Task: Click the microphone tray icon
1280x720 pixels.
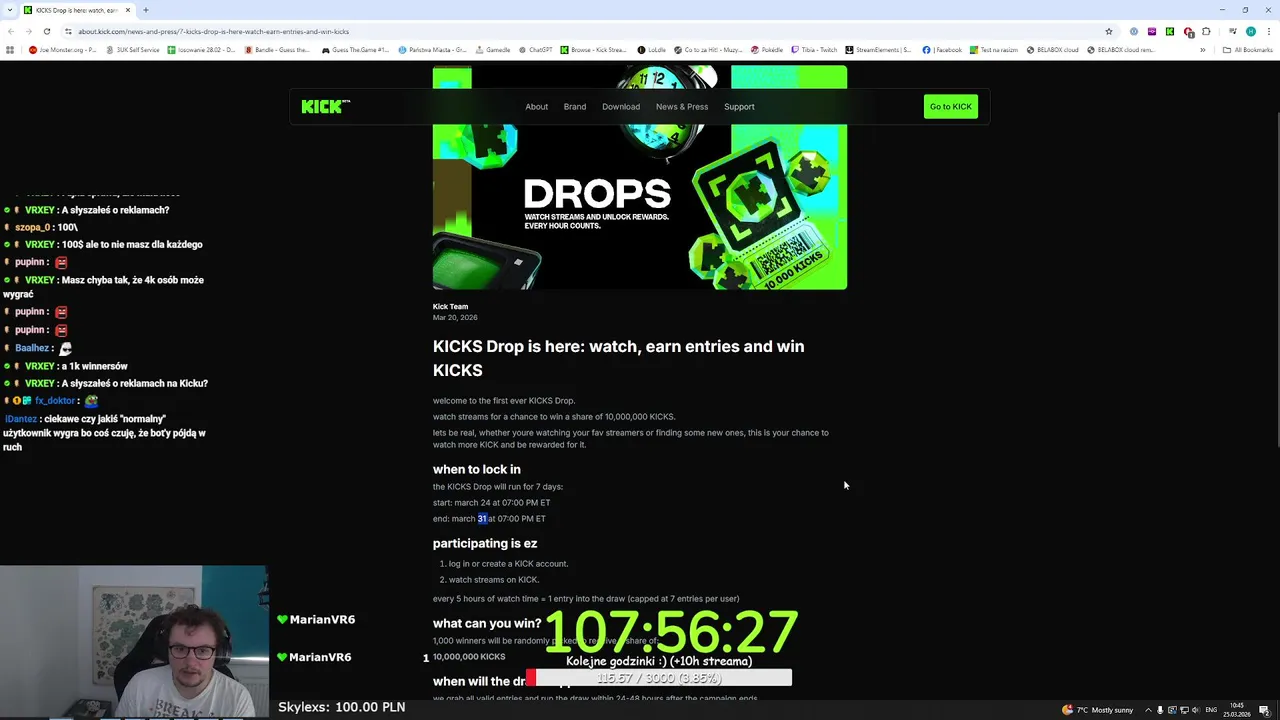Action: (x=1160, y=710)
